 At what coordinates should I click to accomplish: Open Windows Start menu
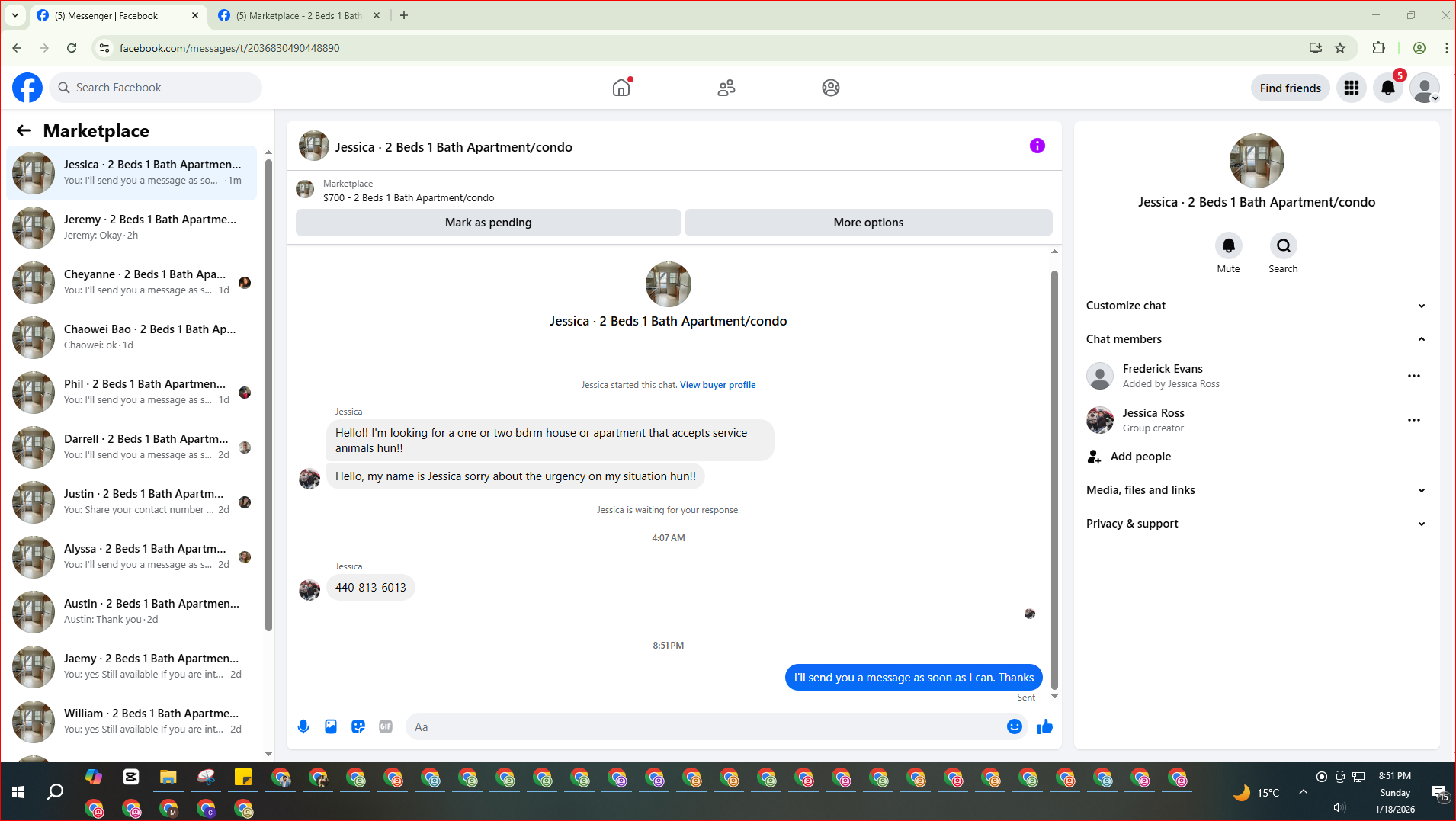coord(18,792)
